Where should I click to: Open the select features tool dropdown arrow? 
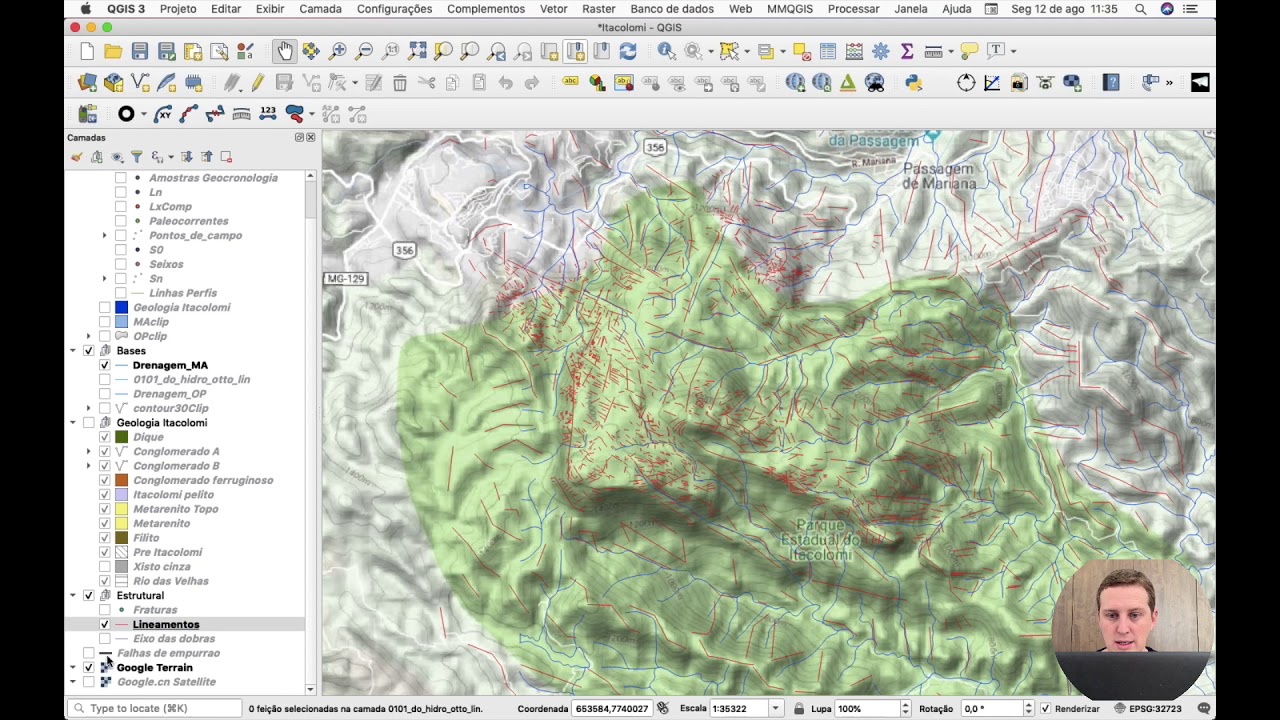tap(746, 51)
